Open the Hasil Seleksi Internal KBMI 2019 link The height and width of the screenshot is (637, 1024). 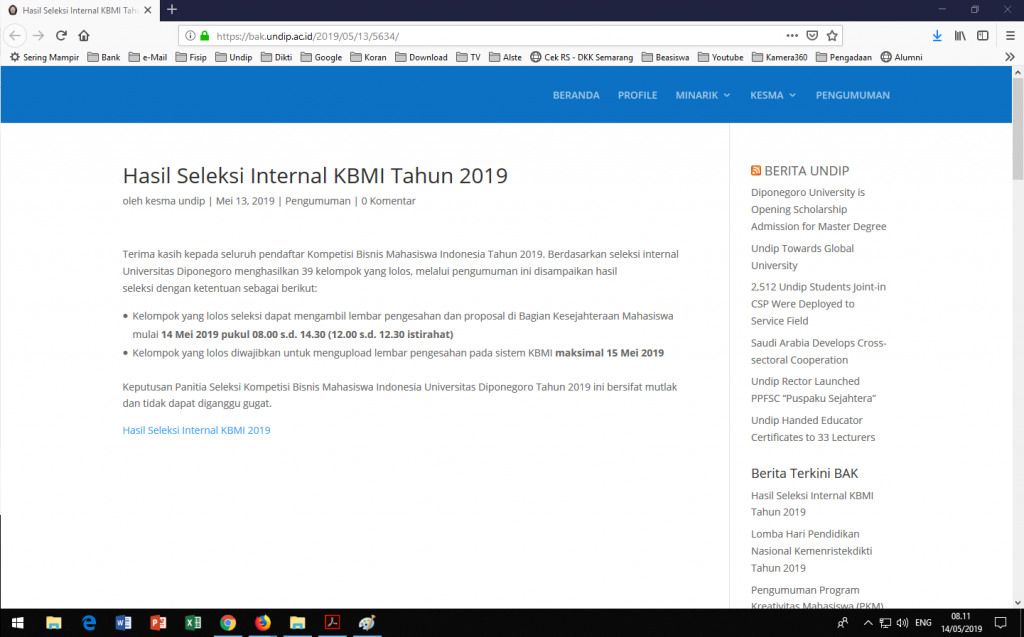click(x=196, y=430)
